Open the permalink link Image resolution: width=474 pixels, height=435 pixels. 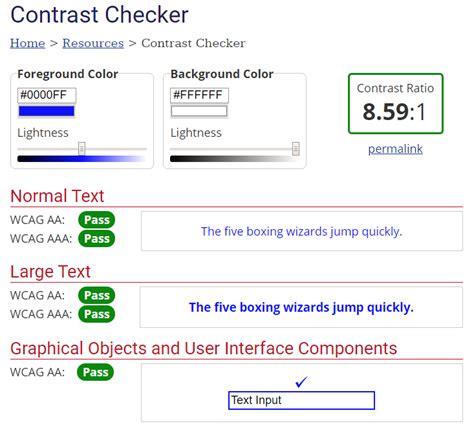tap(395, 149)
